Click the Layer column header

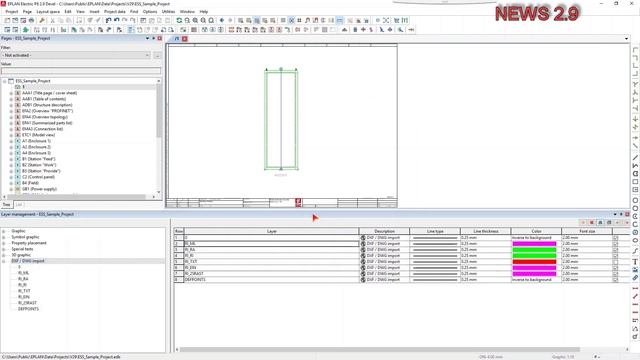271,231
